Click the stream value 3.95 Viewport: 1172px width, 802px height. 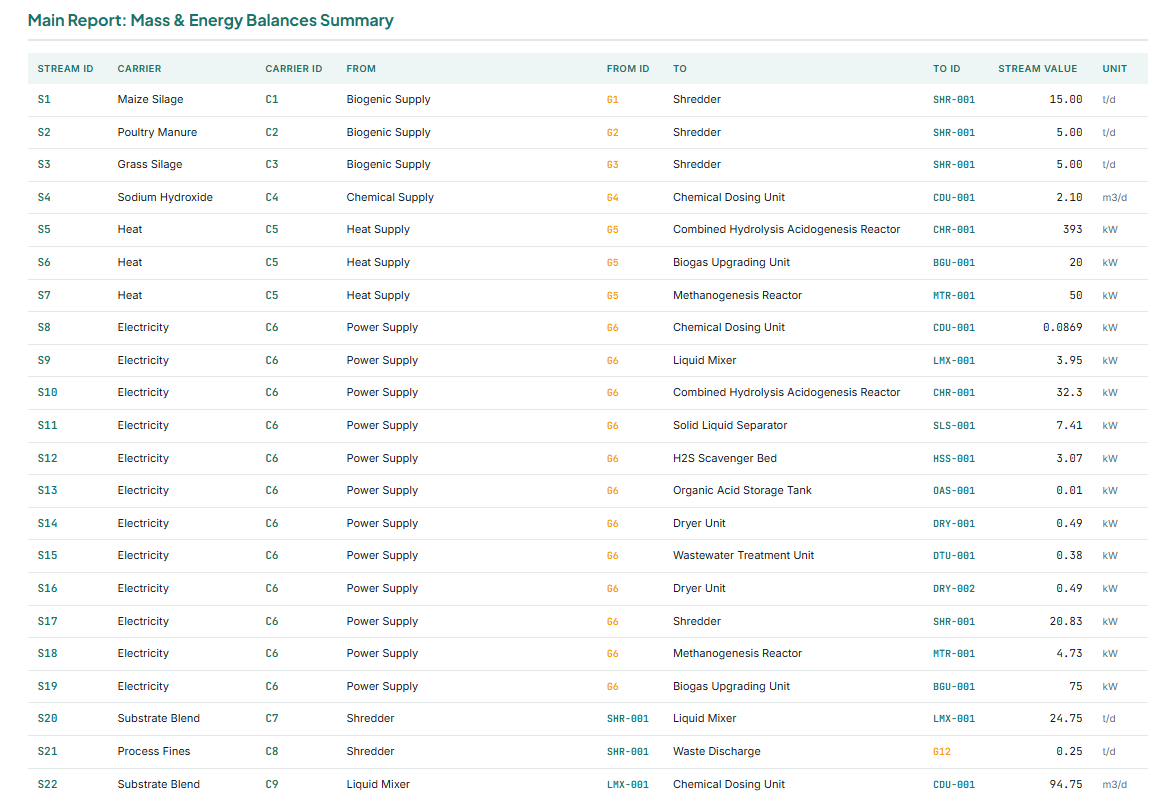(1069, 360)
